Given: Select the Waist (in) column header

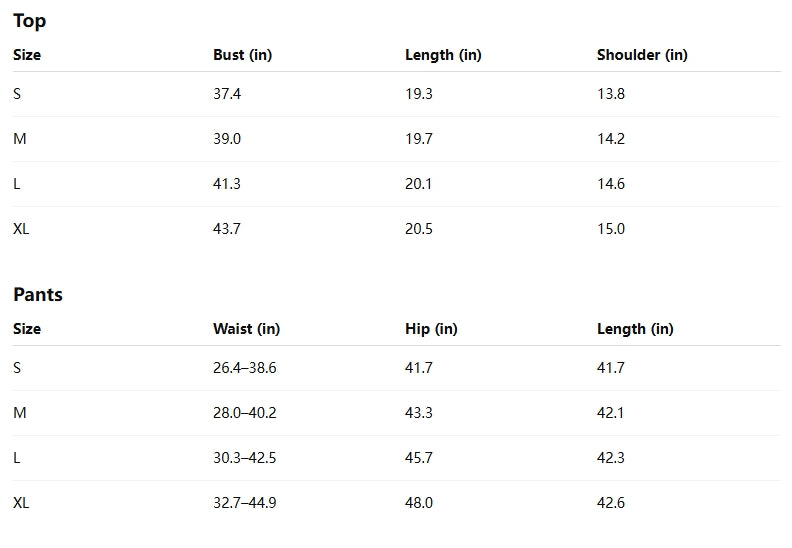Looking at the screenshot, I should click(x=246, y=329).
